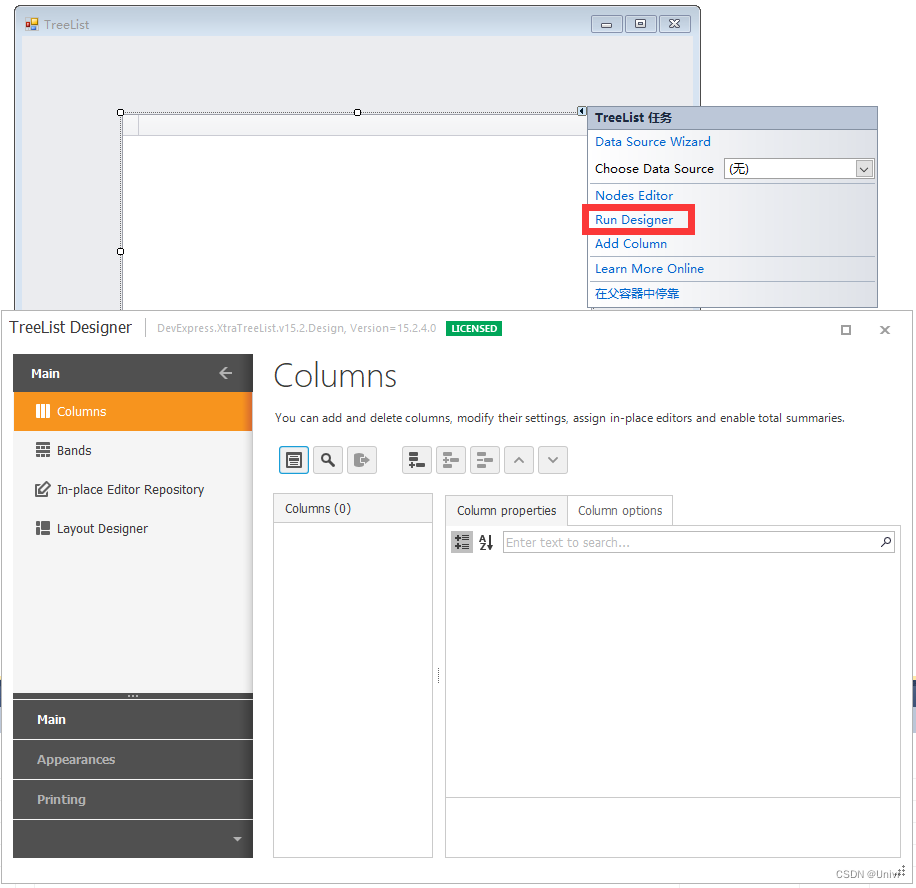The height and width of the screenshot is (888, 916).
Task: Switch to Column options tab
Action: tap(620, 511)
